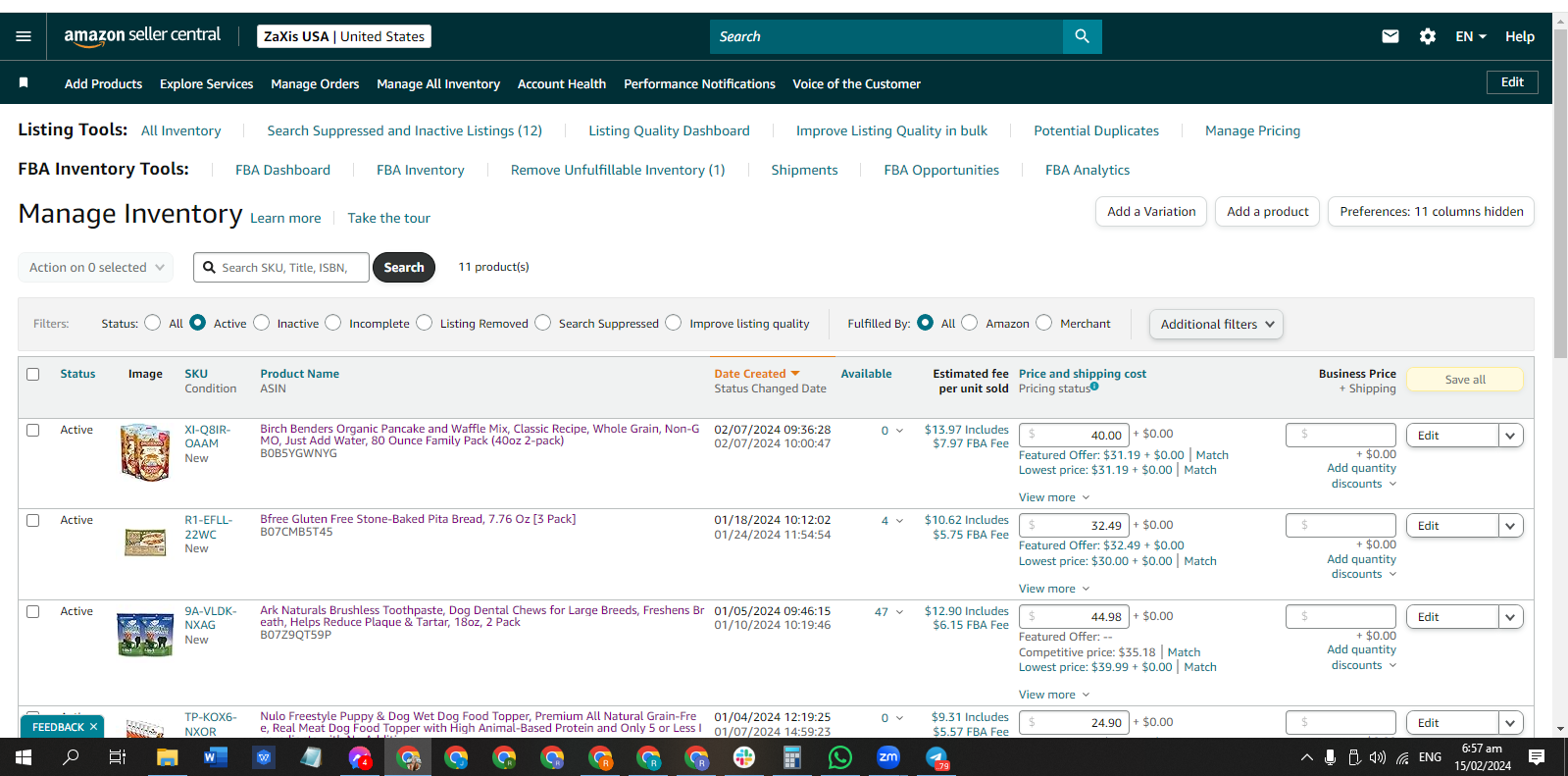Open File Explorer from the taskbar
The width and height of the screenshot is (1568, 776).
point(168,757)
